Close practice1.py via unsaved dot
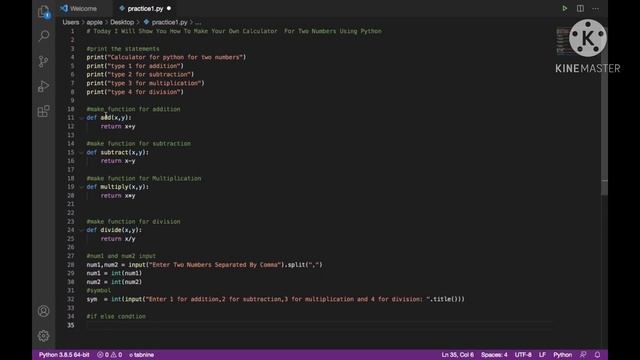The width and height of the screenshot is (640, 360). [169, 9]
